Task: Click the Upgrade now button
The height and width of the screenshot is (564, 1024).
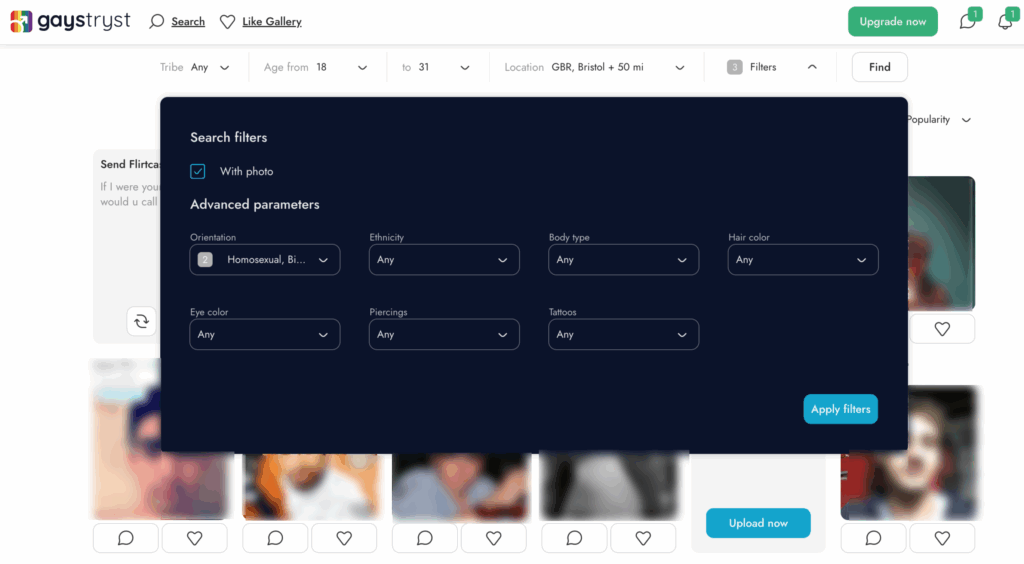Action: [892, 22]
